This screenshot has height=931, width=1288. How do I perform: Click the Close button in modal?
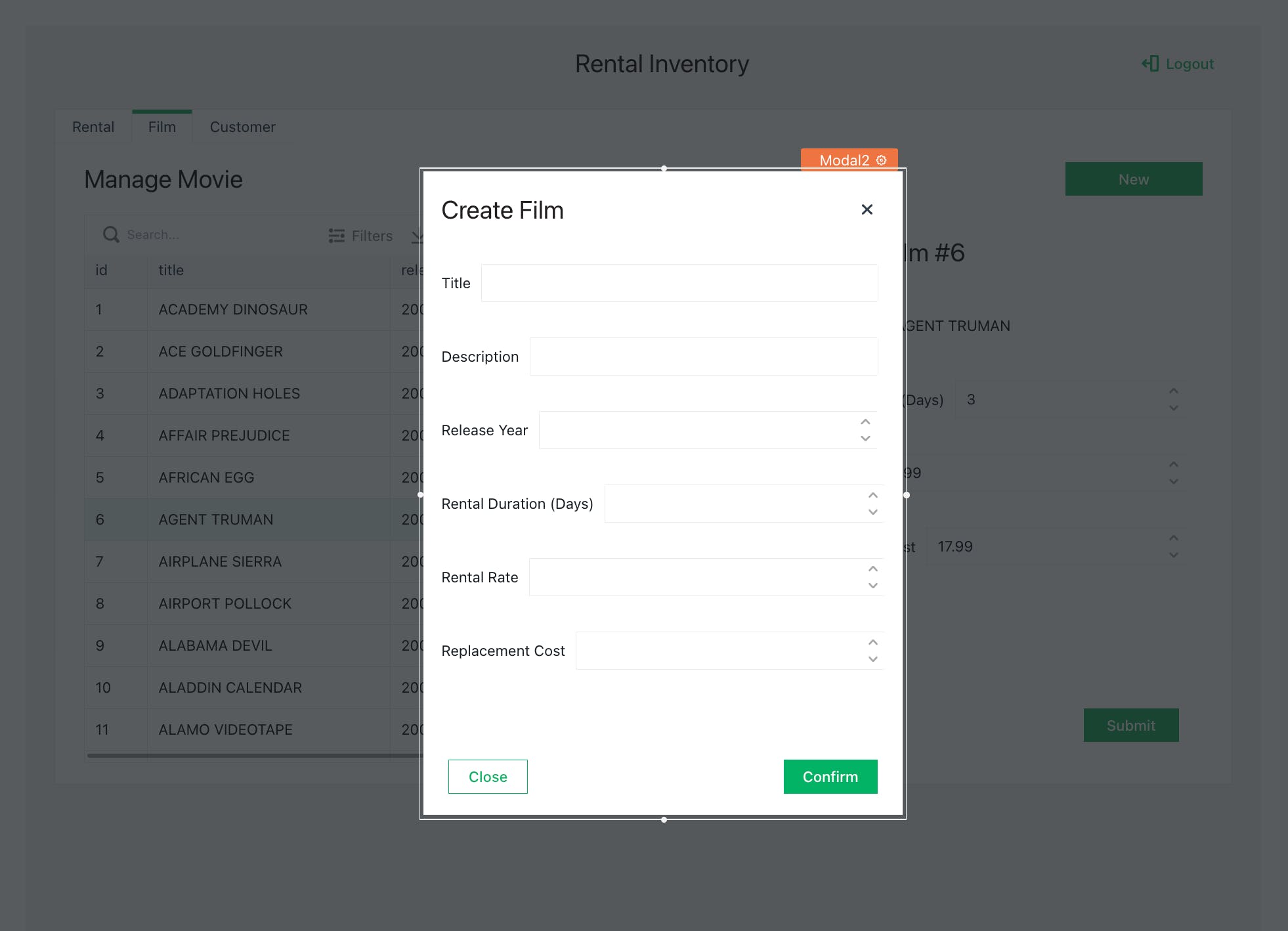click(488, 777)
